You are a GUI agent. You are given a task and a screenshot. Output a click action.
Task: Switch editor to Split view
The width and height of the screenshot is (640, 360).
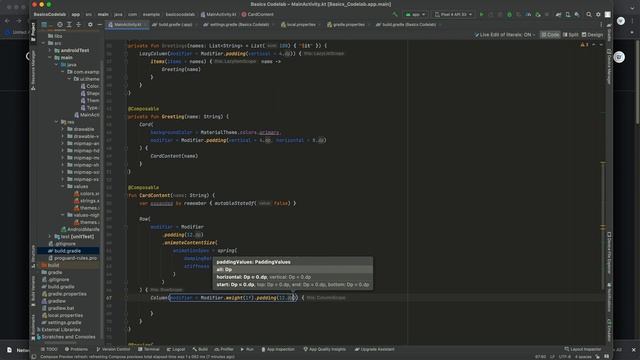point(571,35)
